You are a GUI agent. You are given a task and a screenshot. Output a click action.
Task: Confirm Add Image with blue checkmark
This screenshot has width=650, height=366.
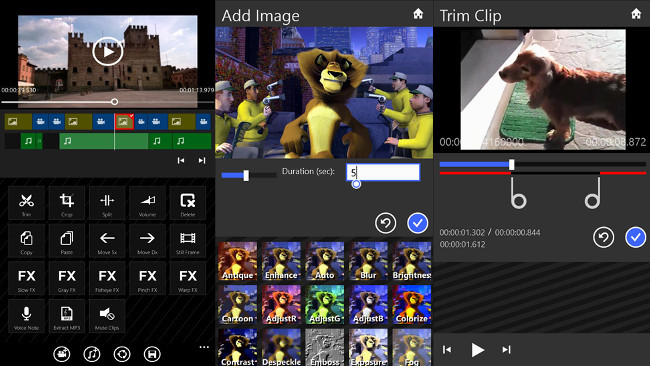pyautogui.click(x=417, y=223)
